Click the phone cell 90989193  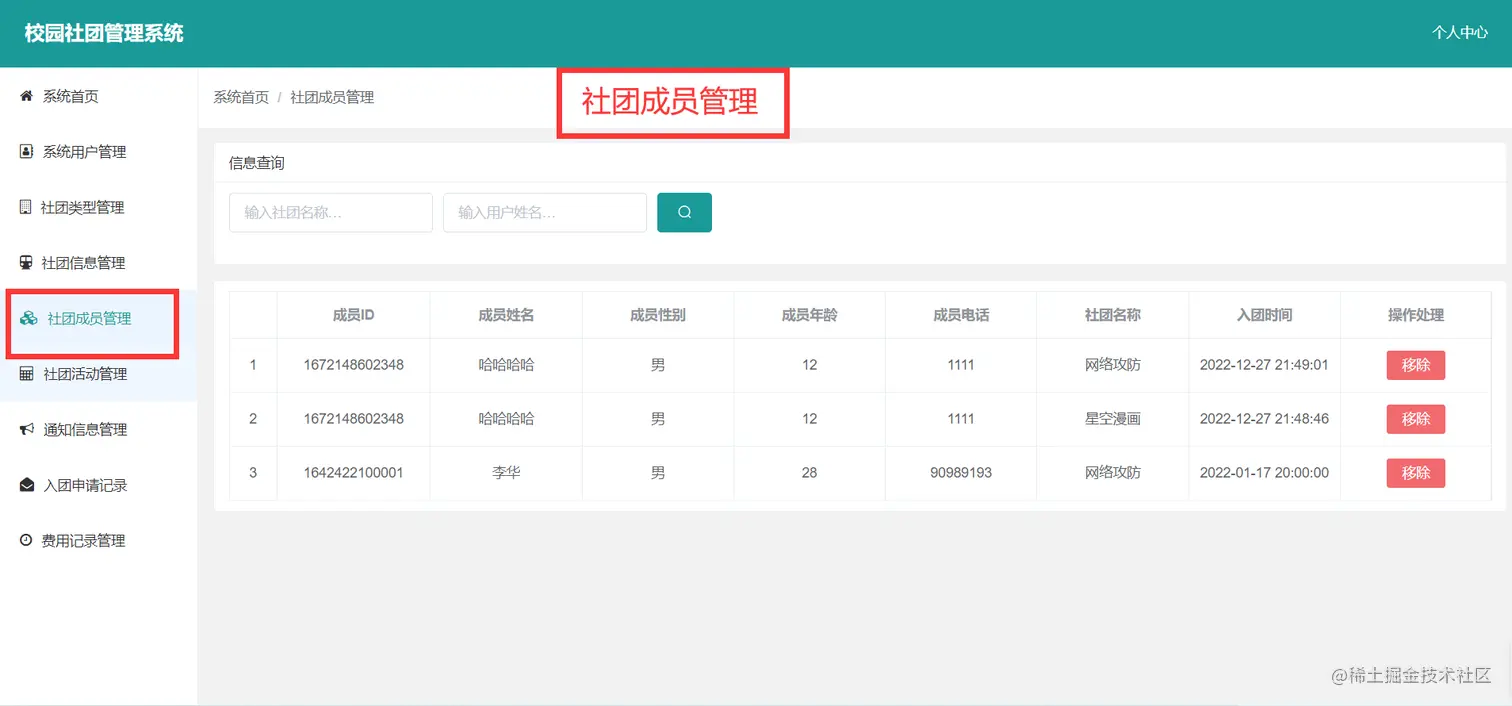961,473
